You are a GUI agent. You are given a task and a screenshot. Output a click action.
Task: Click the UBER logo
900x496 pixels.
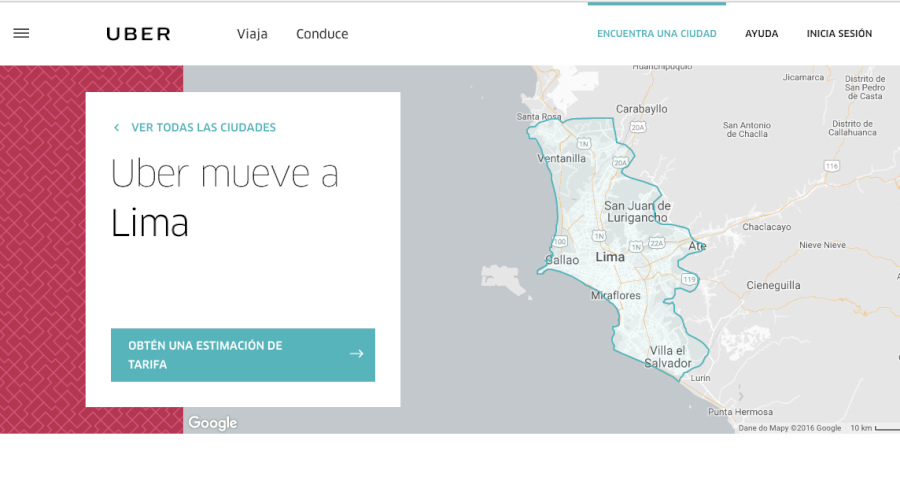pos(139,34)
